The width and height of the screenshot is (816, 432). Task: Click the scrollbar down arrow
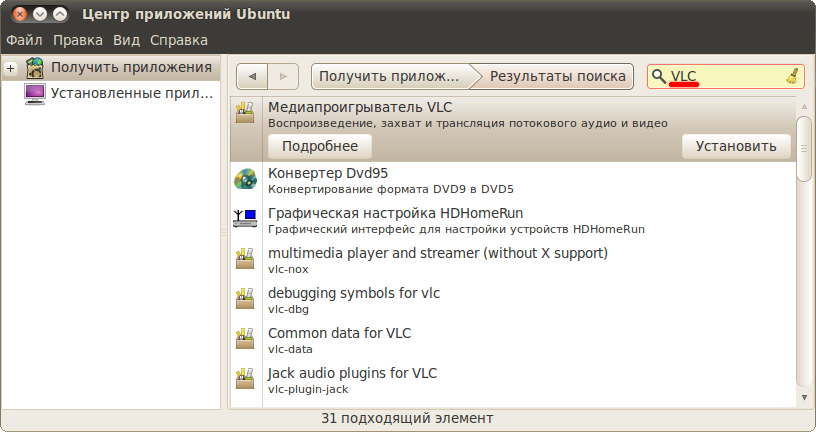click(x=804, y=398)
